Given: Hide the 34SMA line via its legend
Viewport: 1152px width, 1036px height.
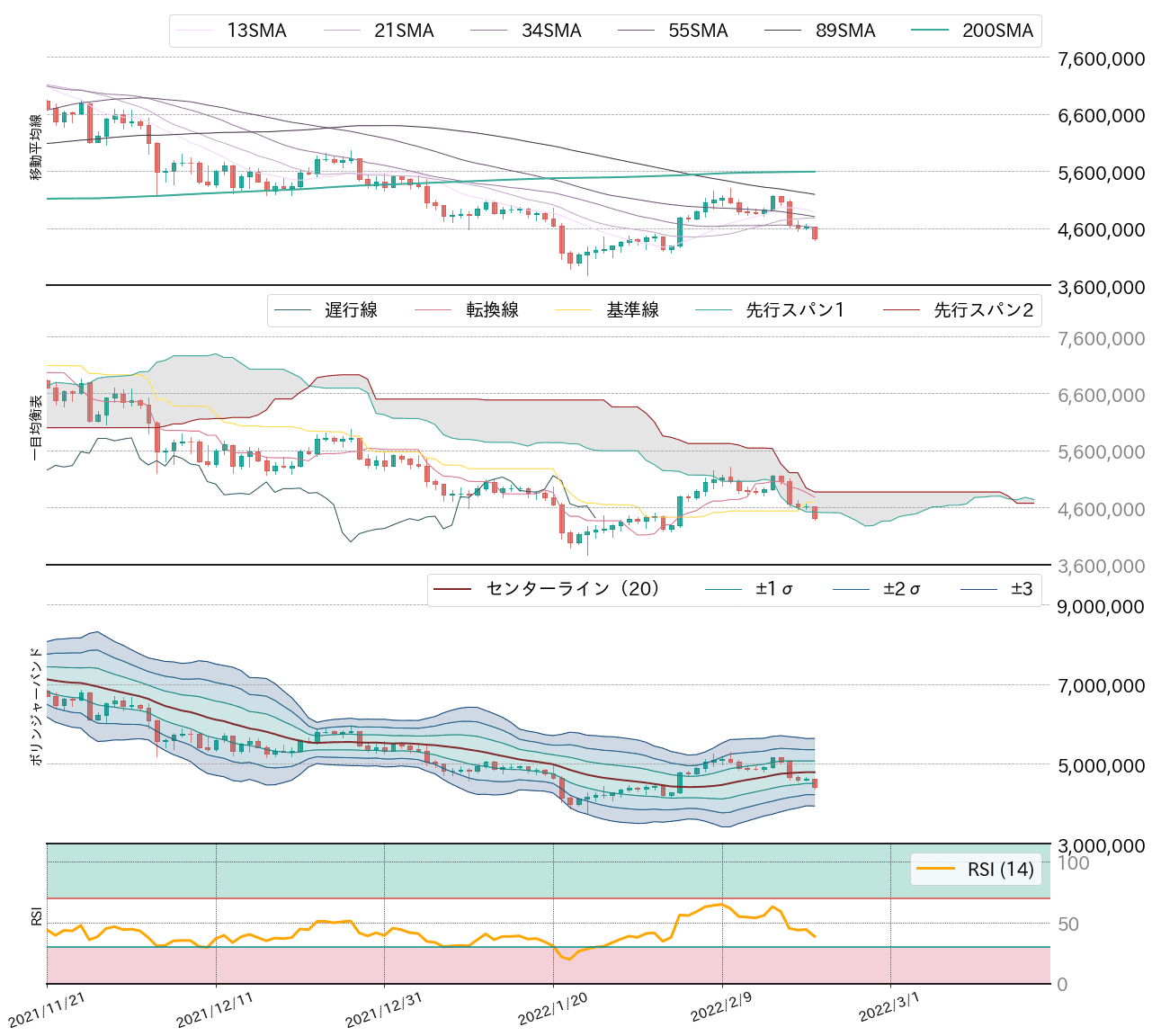Looking at the screenshot, I should 551,31.
